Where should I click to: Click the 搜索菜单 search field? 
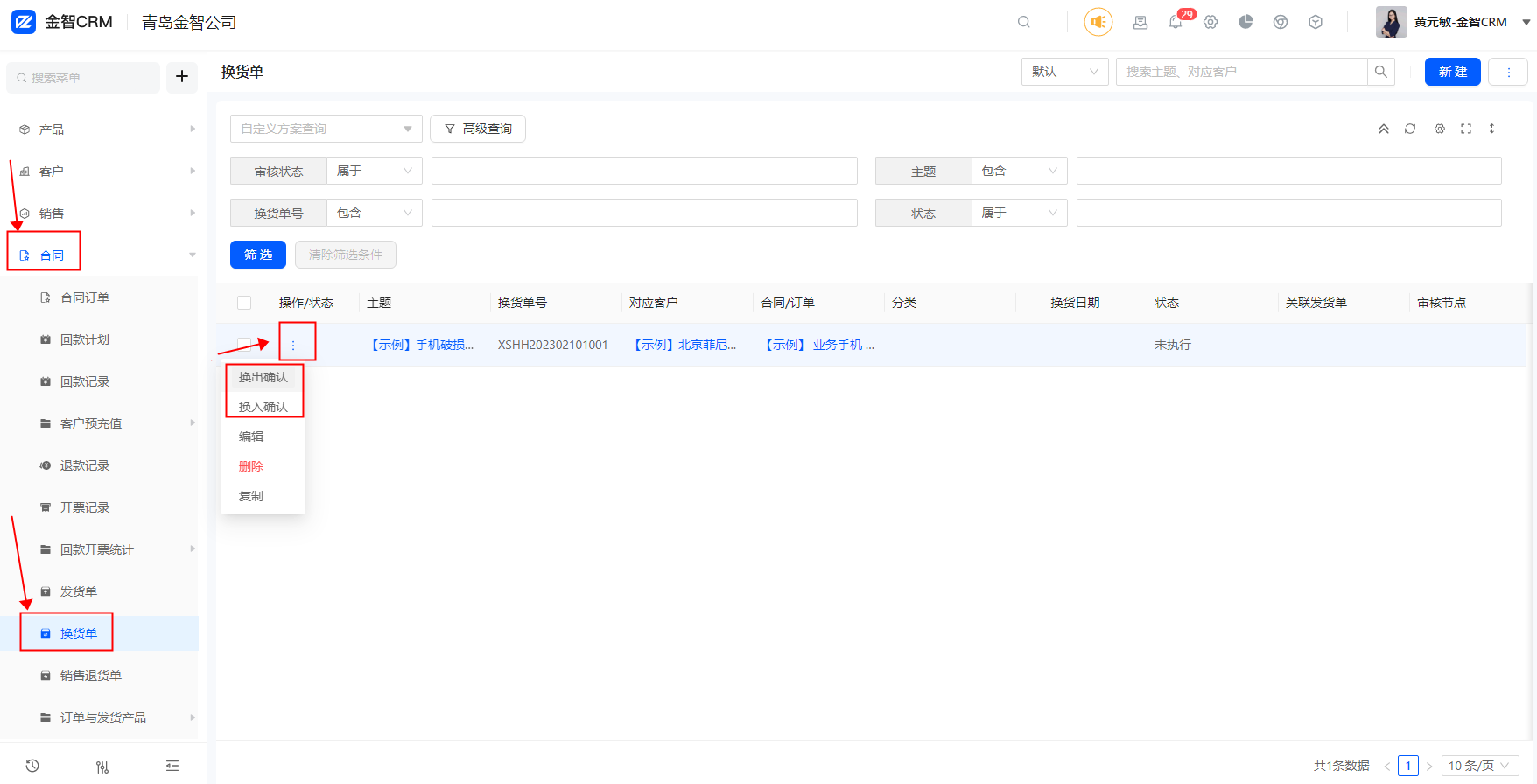coord(84,78)
